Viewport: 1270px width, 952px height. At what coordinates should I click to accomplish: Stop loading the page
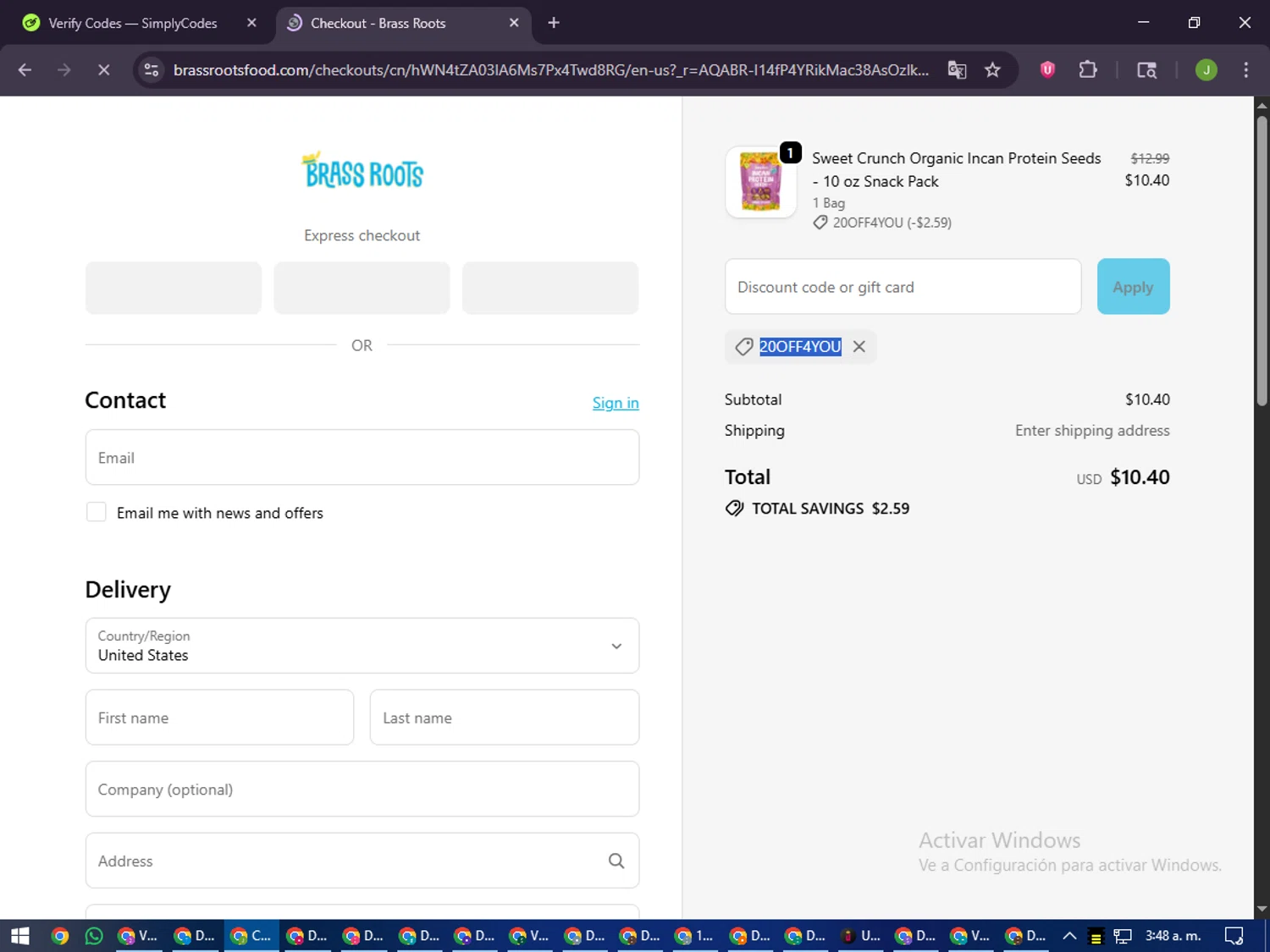(x=103, y=70)
